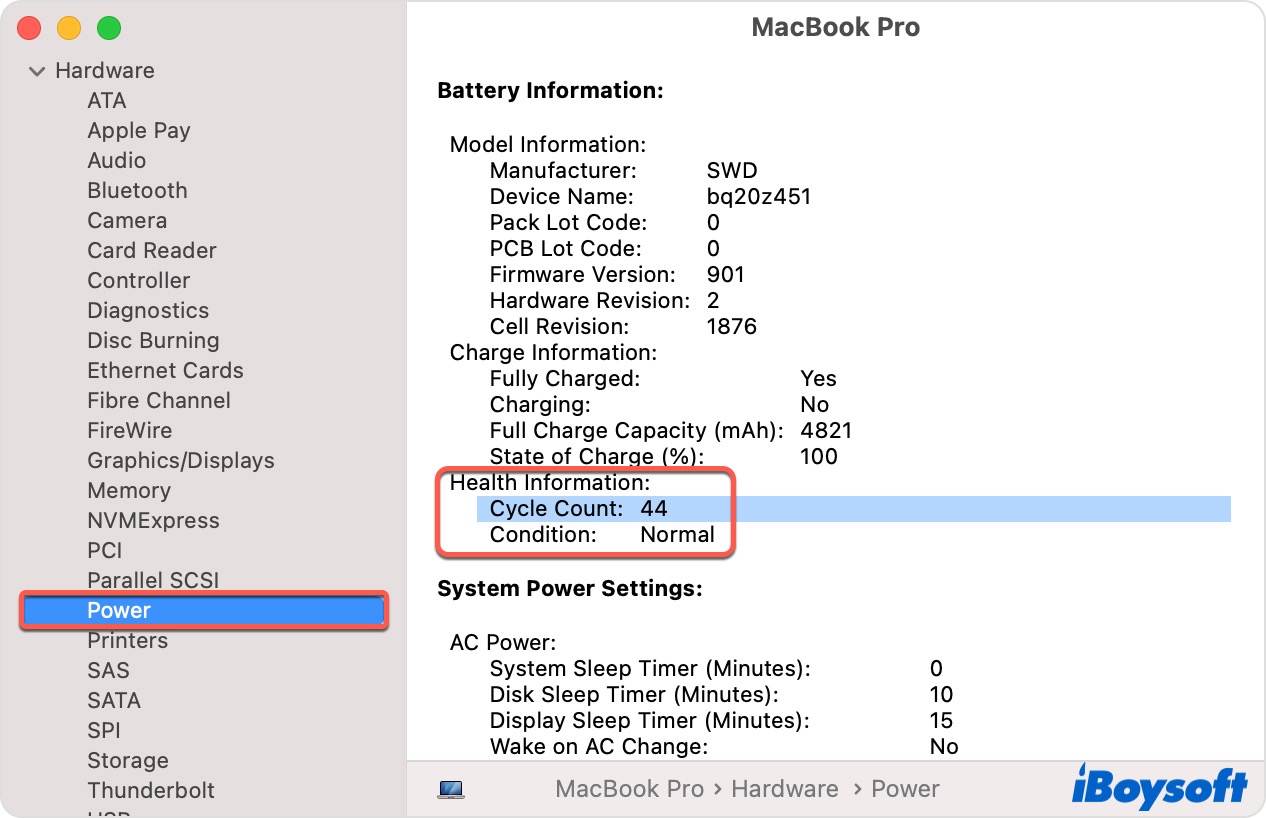Open the Bluetooth hardware section

[137, 191]
